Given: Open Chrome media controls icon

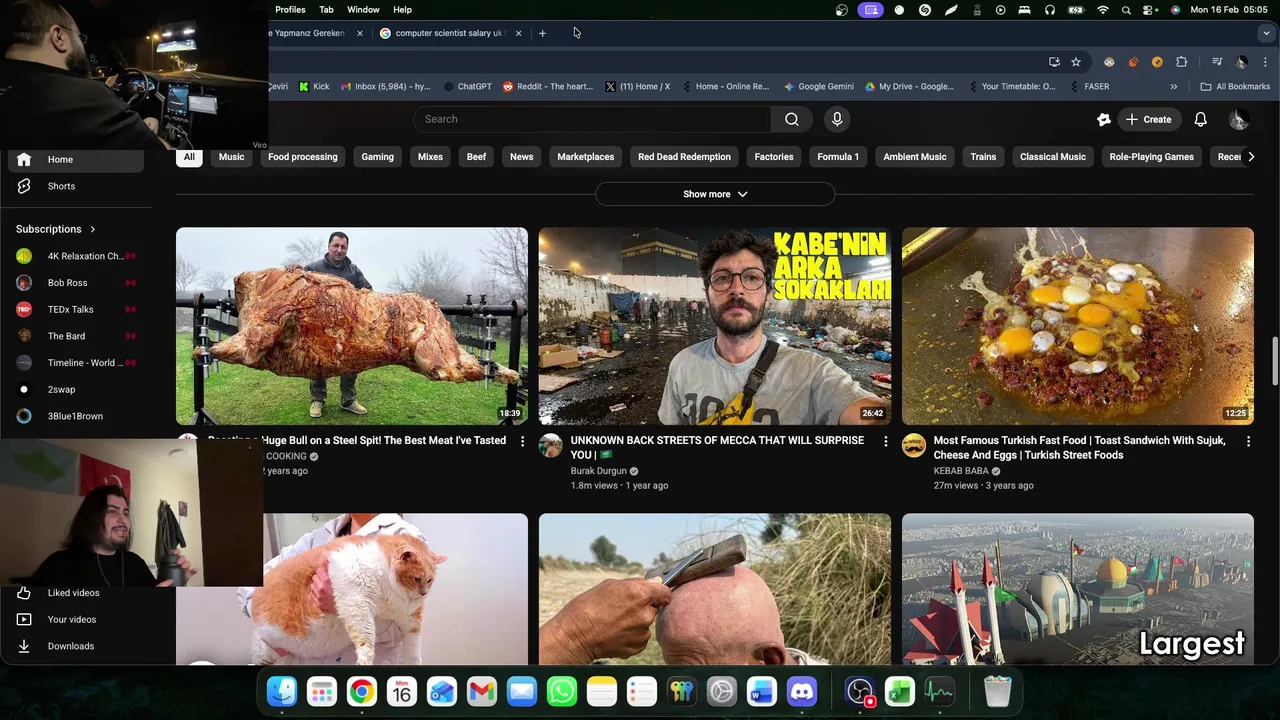Looking at the screenshot, I should (1217, 62).
